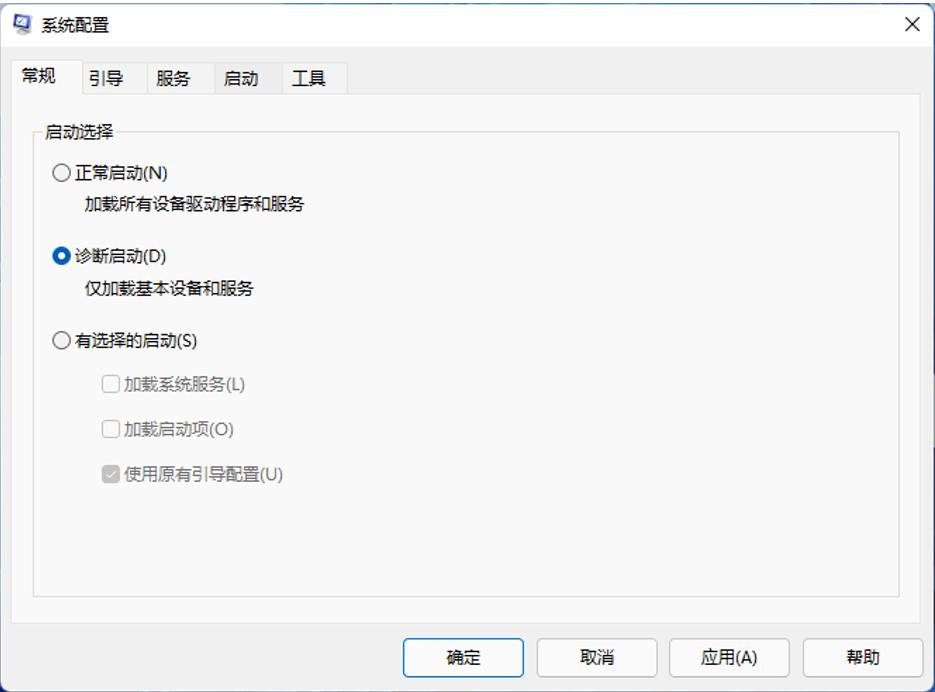Open help via the 帮助 button

pyautogui.click(x=863, y=658)
